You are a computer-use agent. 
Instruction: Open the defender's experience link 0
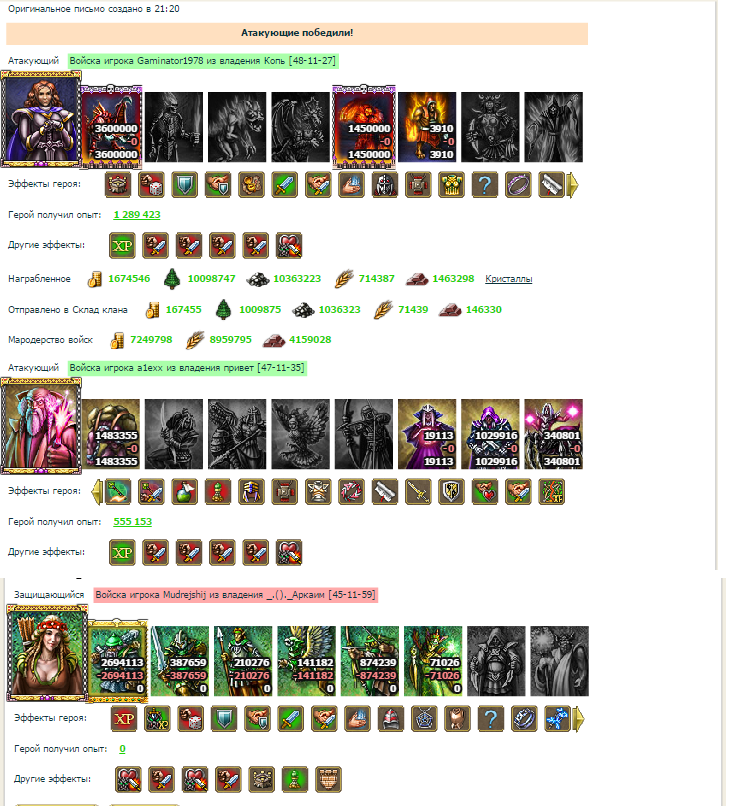click(122, 749)
